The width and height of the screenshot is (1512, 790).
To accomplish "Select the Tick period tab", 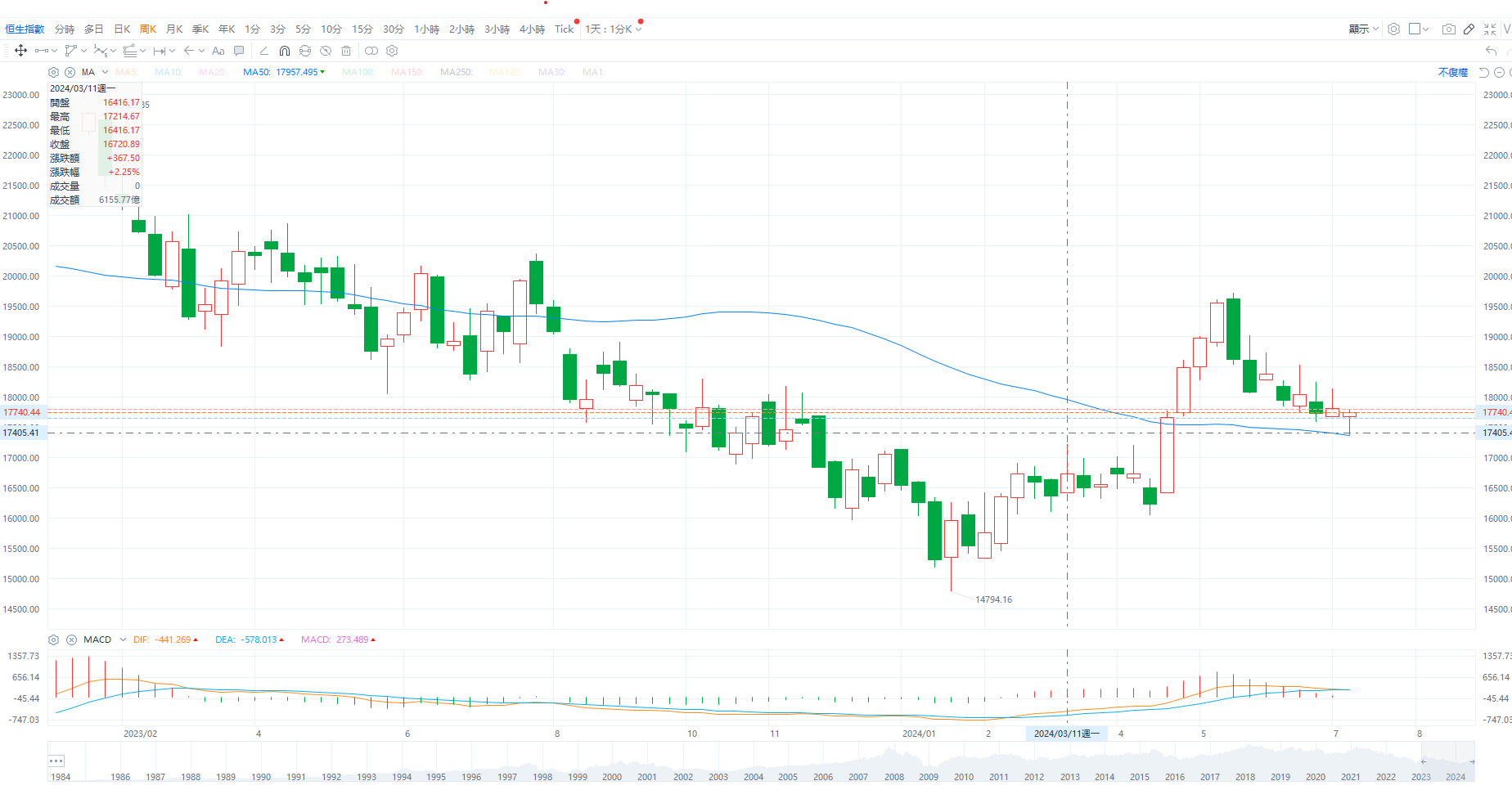I will pos(565,29).
